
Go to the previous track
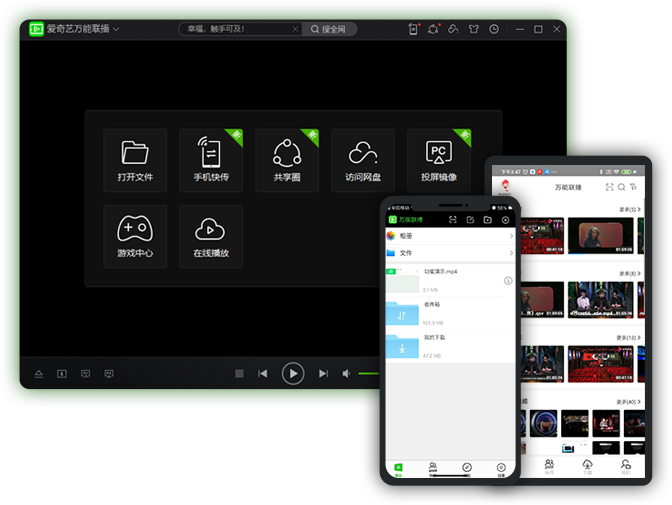tap(263, 373)
